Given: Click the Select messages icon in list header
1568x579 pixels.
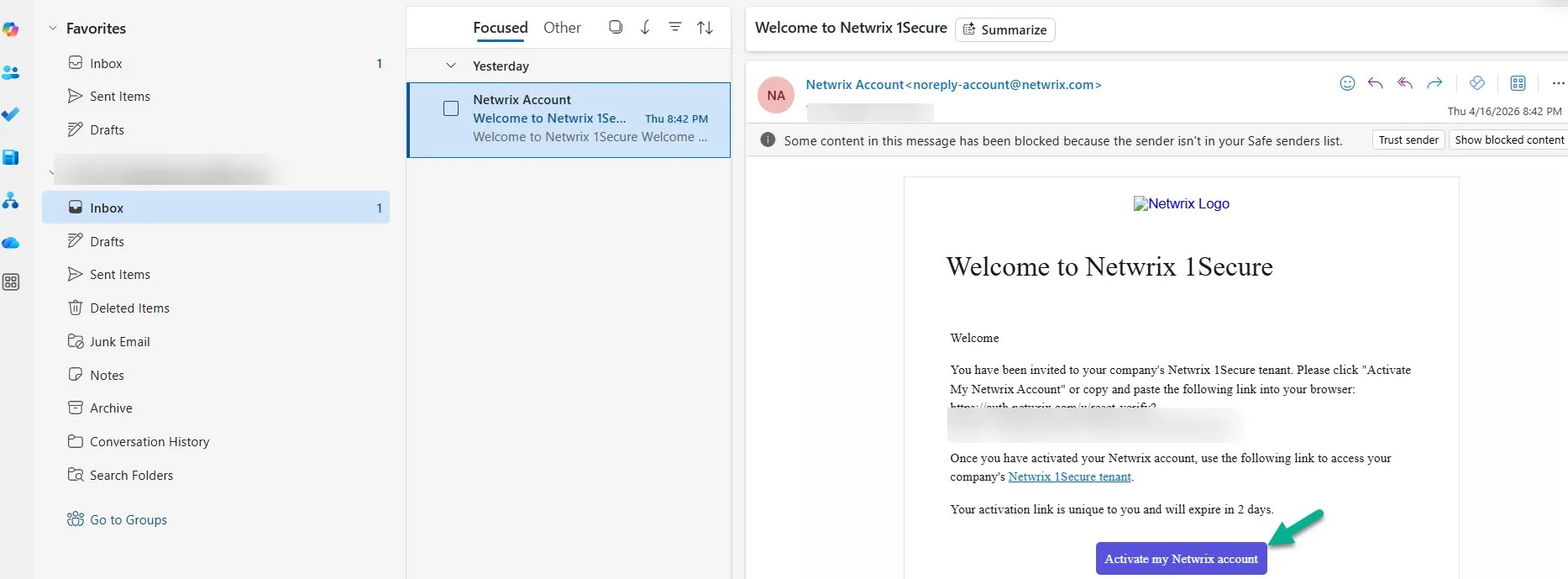Looking at the screenshot, I should click(616, 27).
